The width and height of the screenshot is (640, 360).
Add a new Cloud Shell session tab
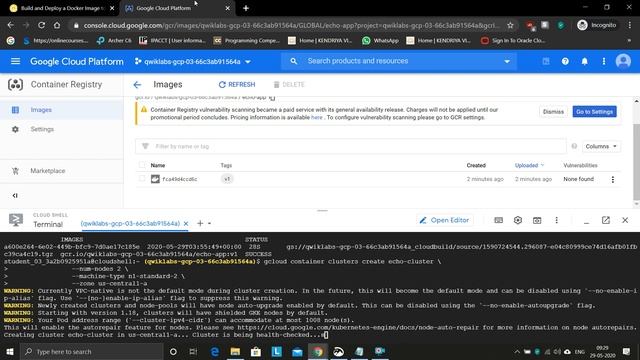(x=200, y=223)
